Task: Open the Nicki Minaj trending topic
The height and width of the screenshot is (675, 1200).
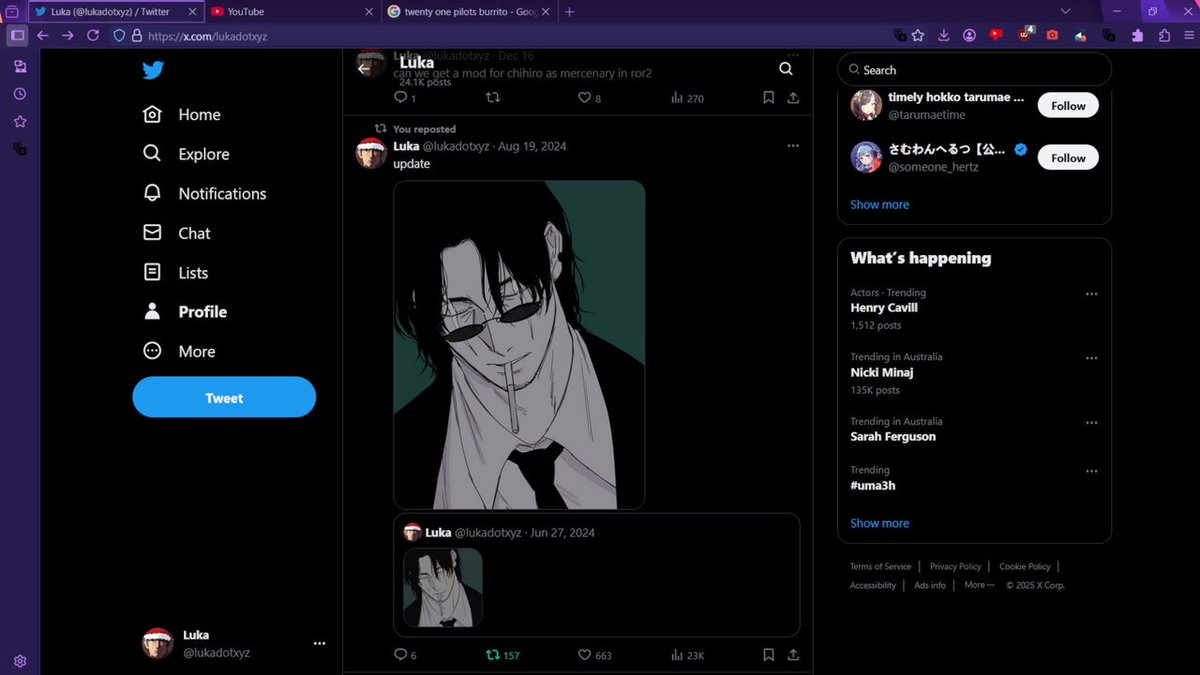Action: coord(882,372)
